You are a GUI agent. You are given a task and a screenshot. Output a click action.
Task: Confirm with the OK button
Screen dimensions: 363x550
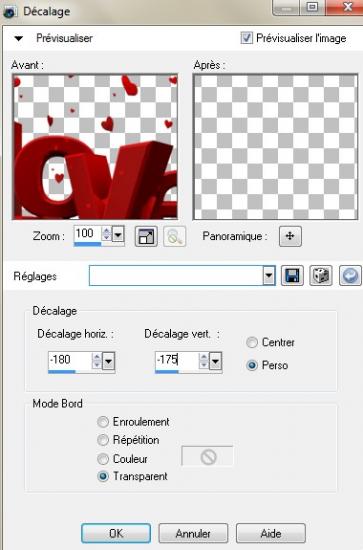pyautogui.click(x=116, y=534)
